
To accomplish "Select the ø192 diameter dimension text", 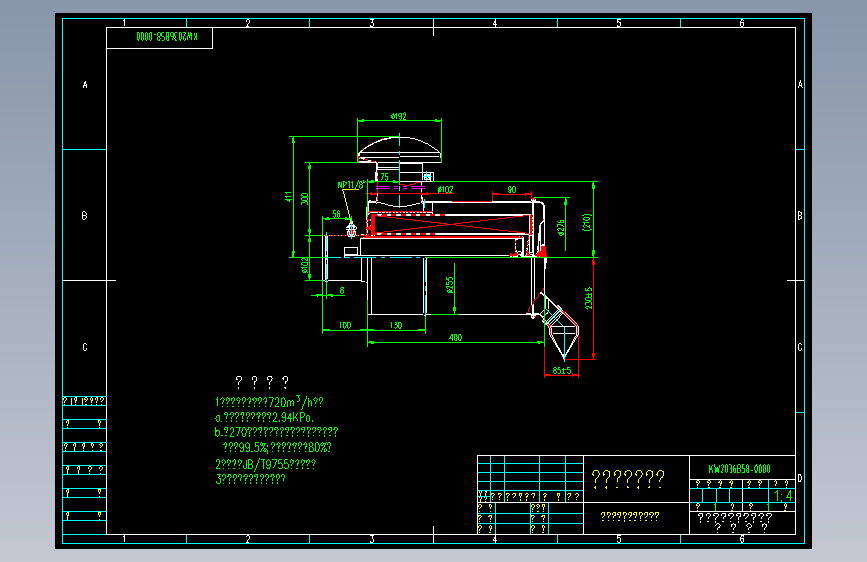I will pos(399,116).
